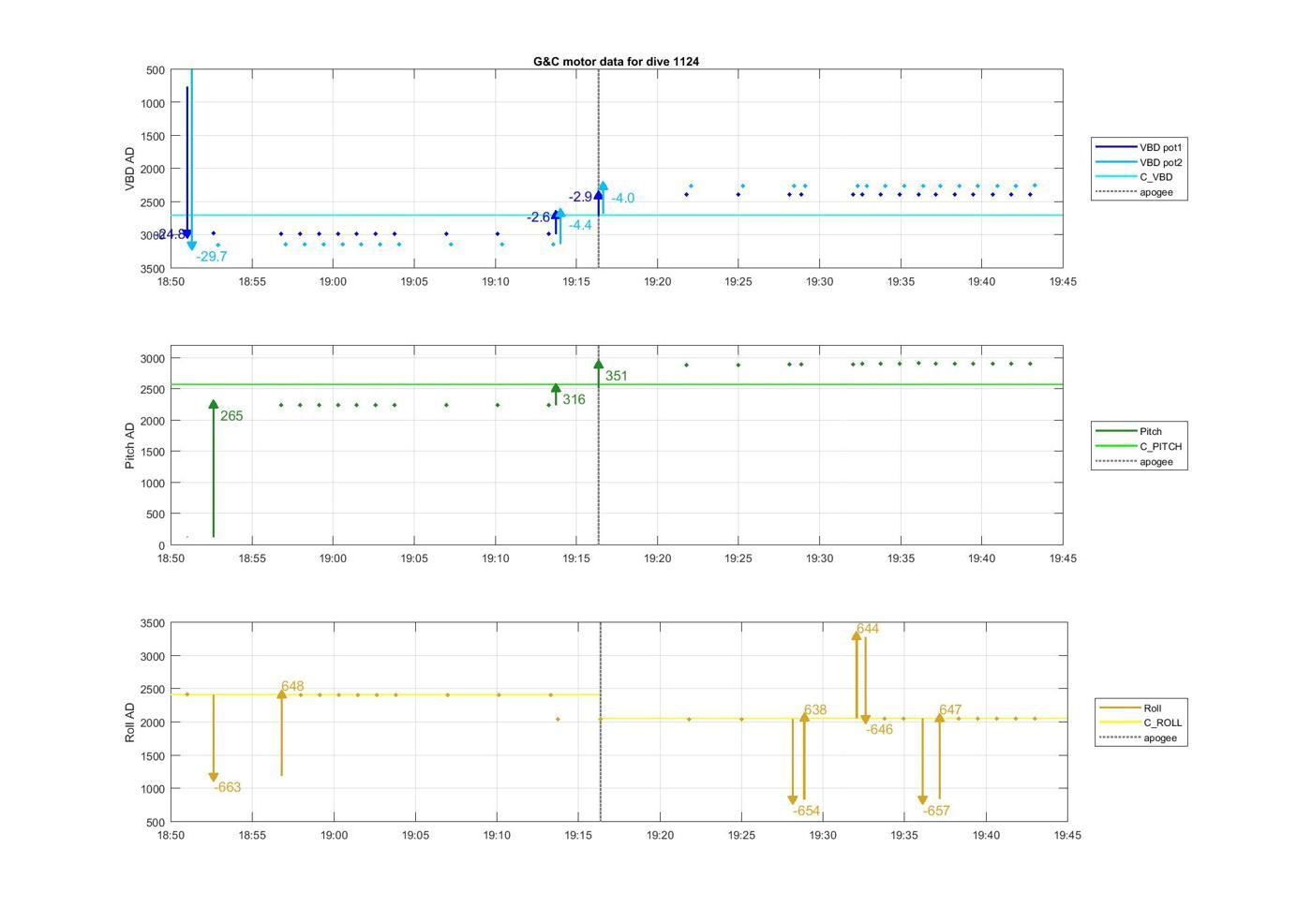Screen dimensions: 1312x924
Task: Click the 3500 tick on the Roll axis
Action: pos(154,623)
